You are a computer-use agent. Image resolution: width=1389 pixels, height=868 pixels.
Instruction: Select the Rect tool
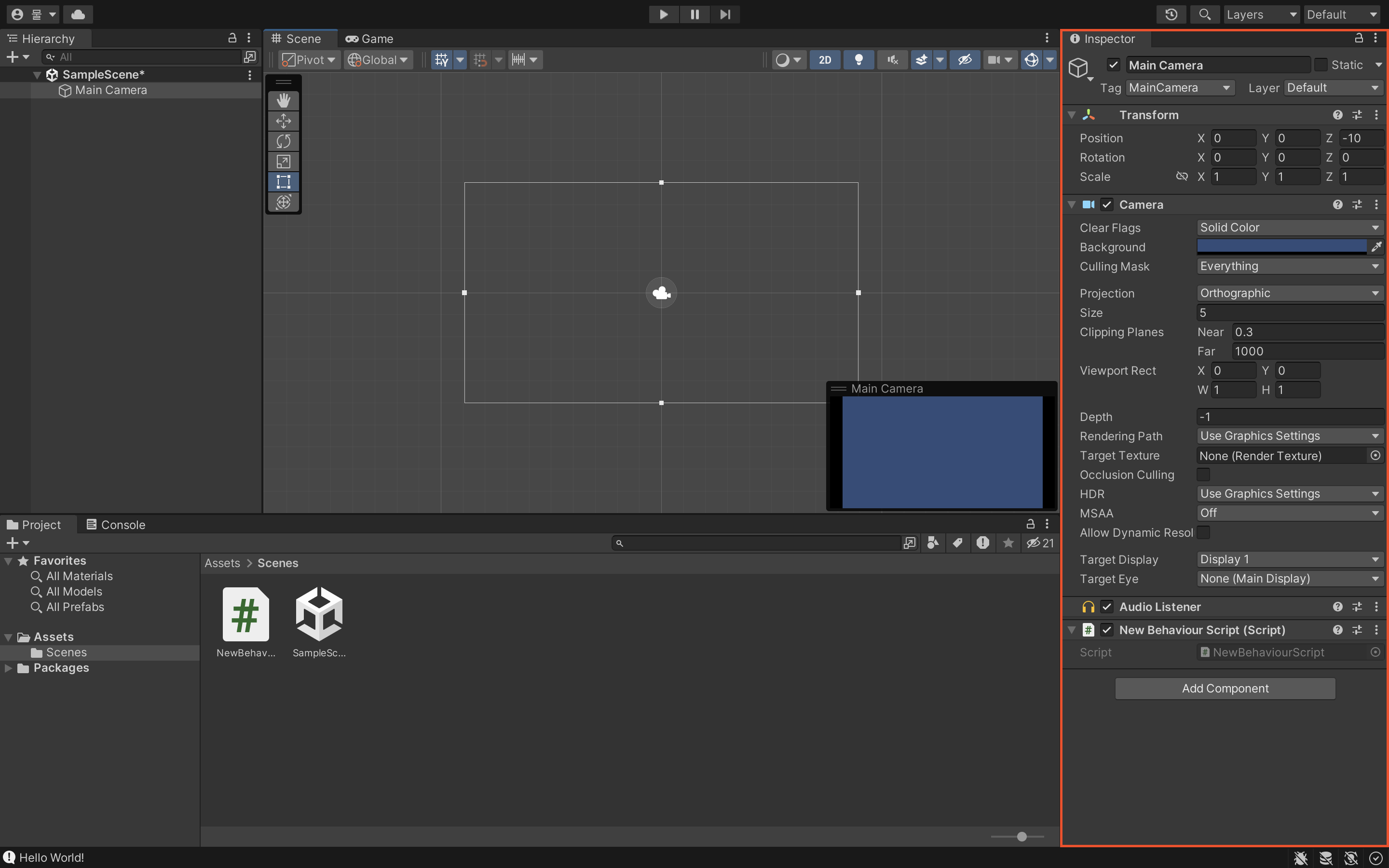[283, 182]
